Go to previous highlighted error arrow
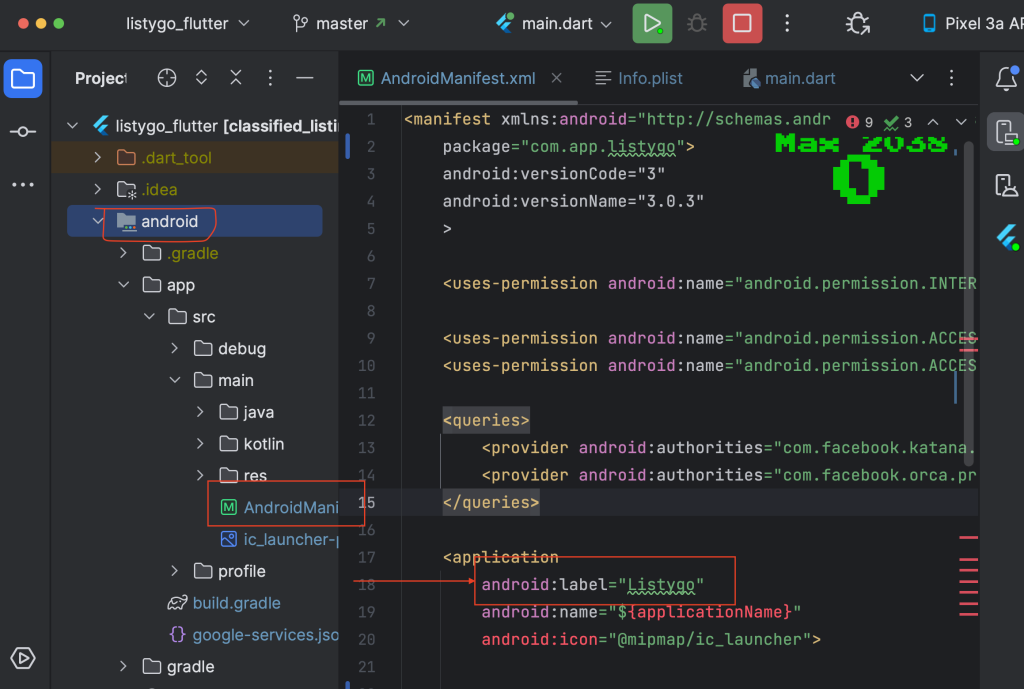 pos(933,122)
